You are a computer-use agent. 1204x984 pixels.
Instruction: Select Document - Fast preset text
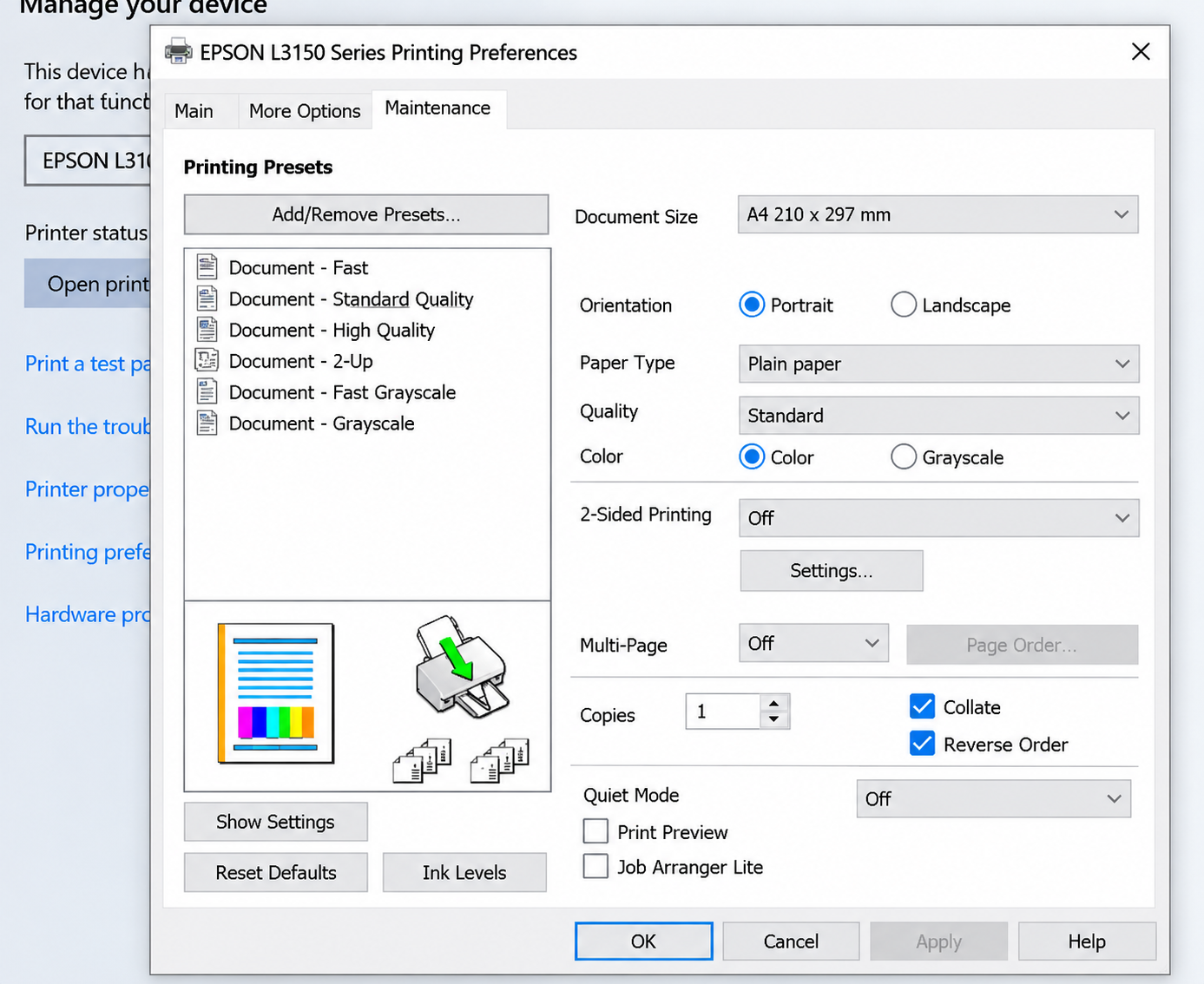click(x=299, y=267)
